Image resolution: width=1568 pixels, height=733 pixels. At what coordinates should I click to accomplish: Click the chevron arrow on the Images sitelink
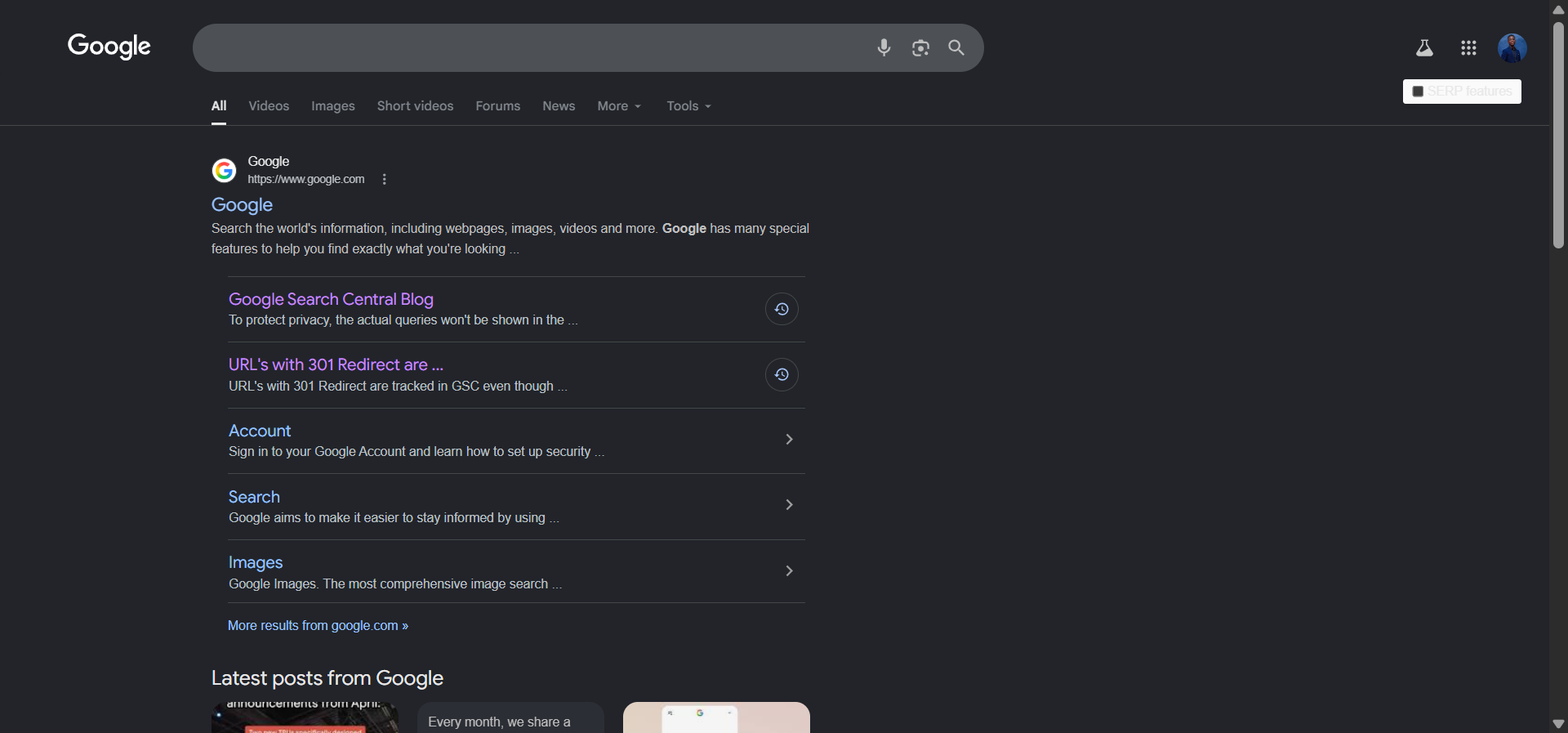coord(789,571)
